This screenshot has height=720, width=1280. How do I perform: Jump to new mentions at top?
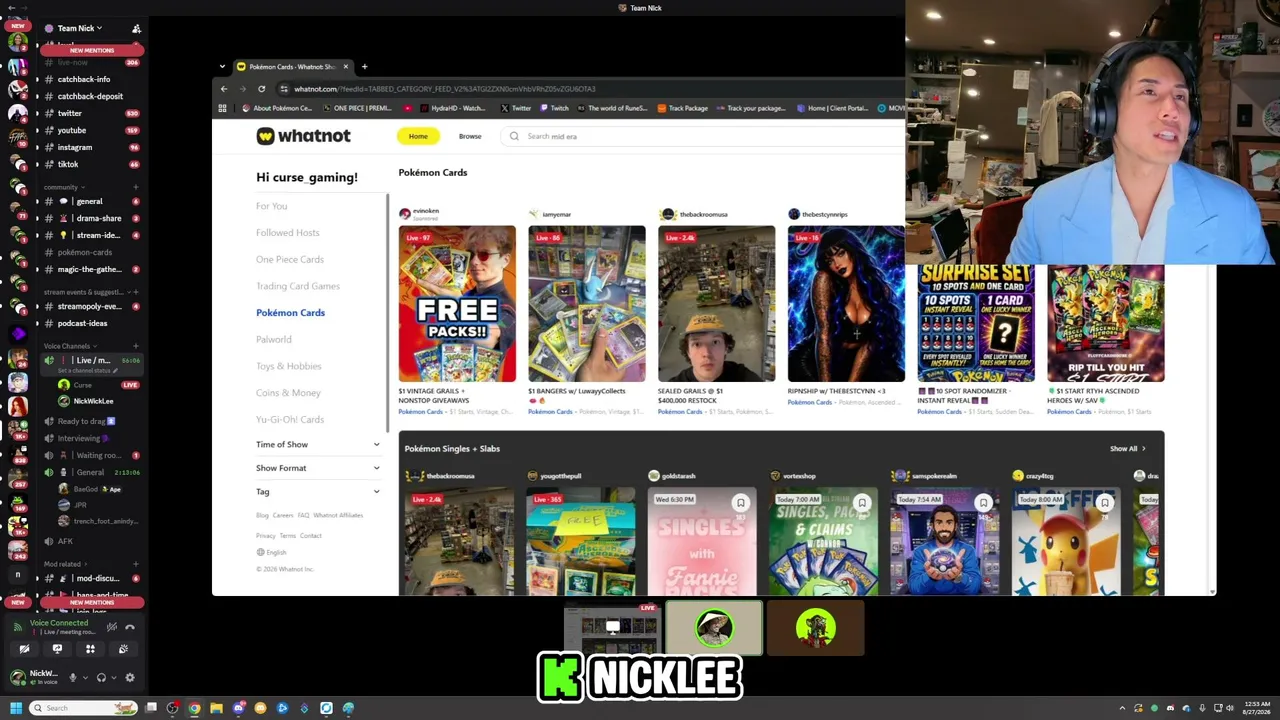[91, 50]
